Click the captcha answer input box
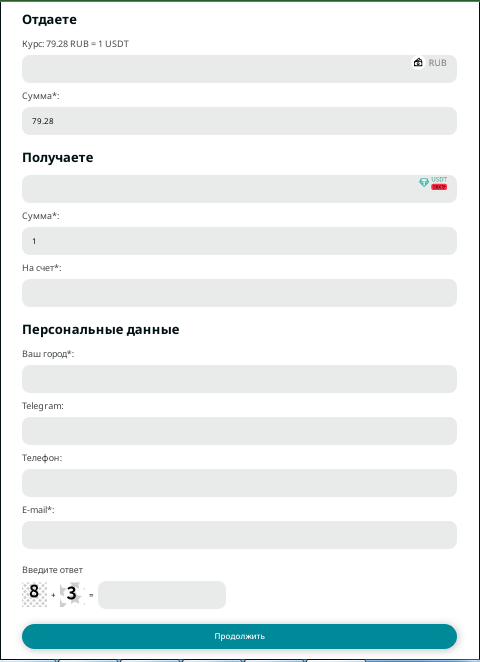The width and height of the screenshot is (480, 662). point(162,595)
